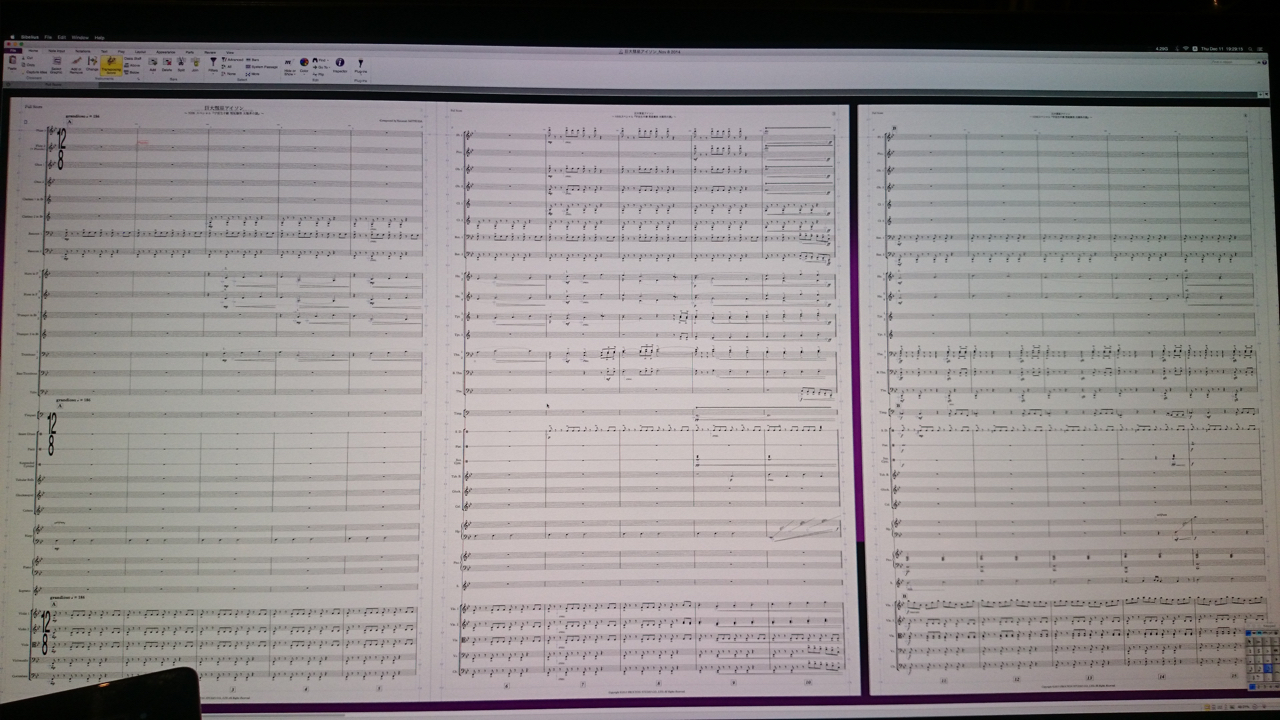Click the Wi-Fi status icon
Screen dimensions: 1280x720
1186,48
